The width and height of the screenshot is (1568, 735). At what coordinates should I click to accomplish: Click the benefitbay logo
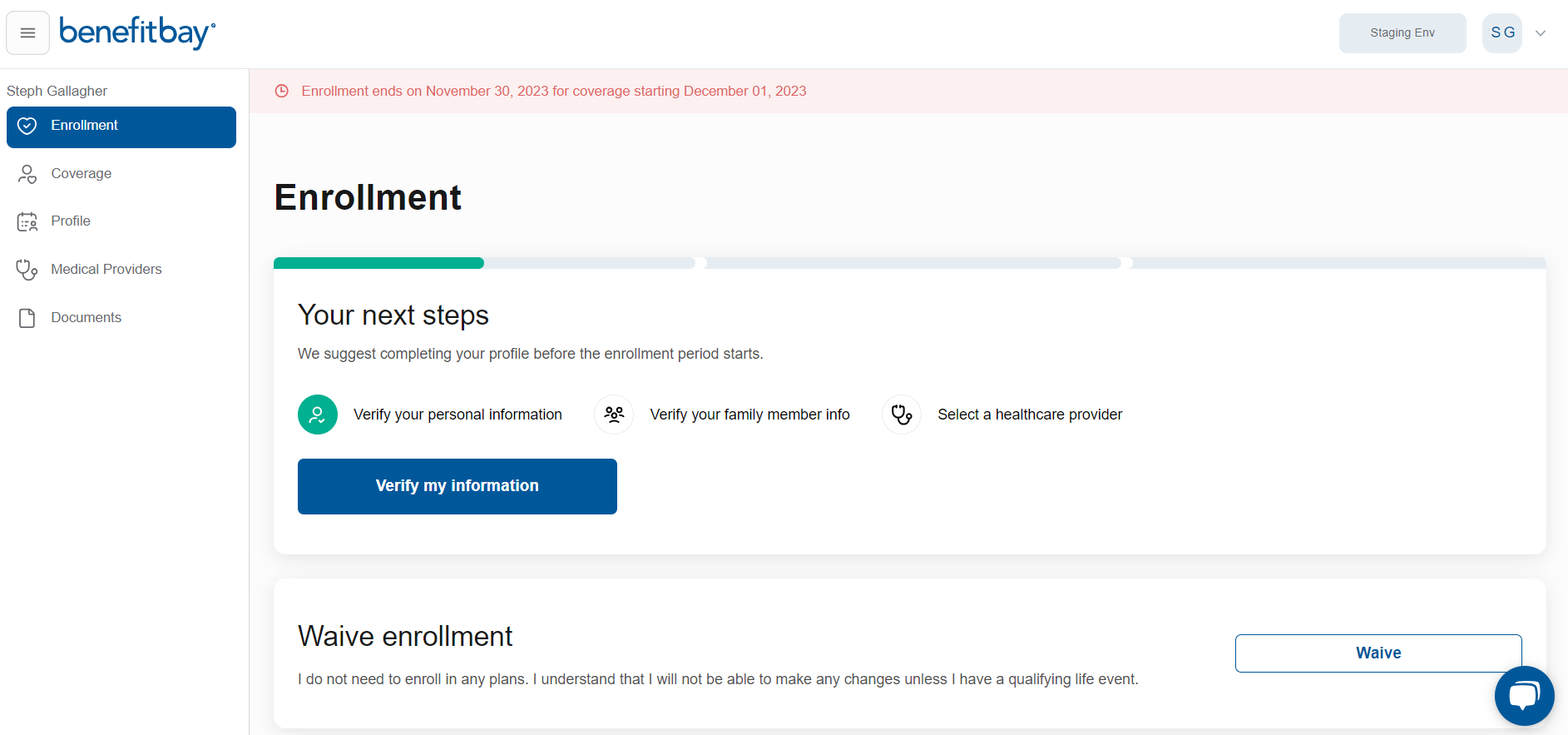coord(137,32)
